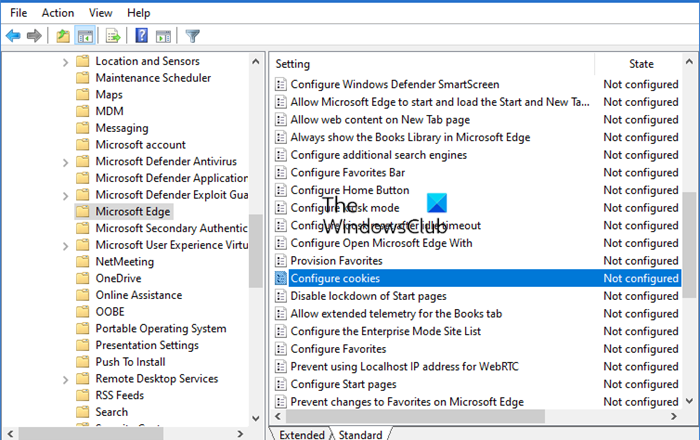Select the Online Assistance folder

point(139,295)
